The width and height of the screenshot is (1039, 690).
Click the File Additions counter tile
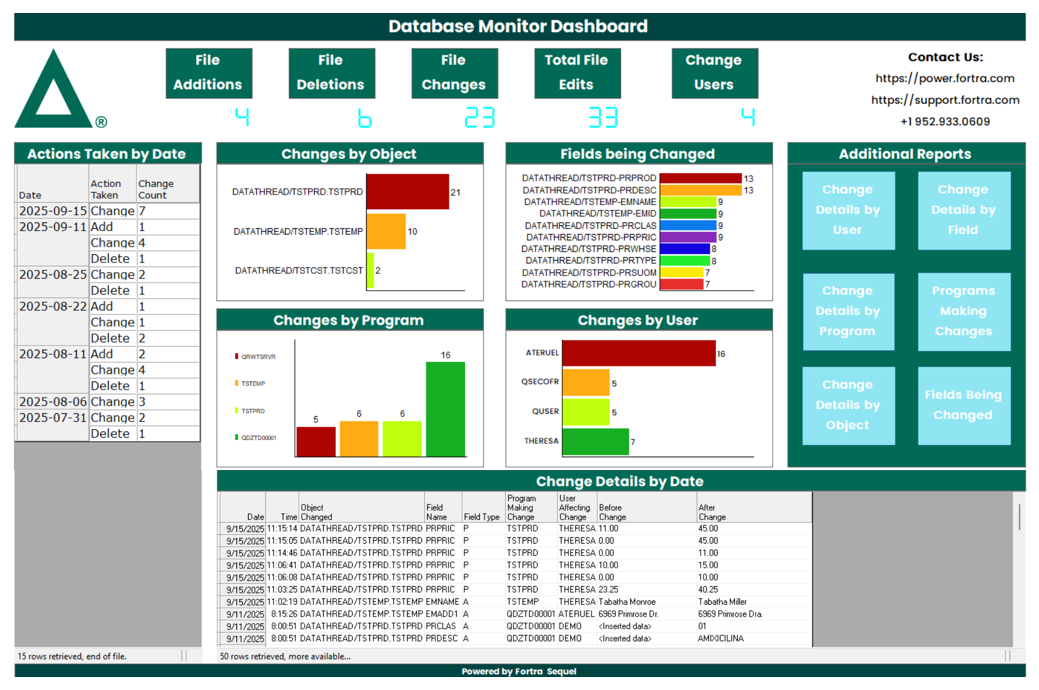(209, 73)
